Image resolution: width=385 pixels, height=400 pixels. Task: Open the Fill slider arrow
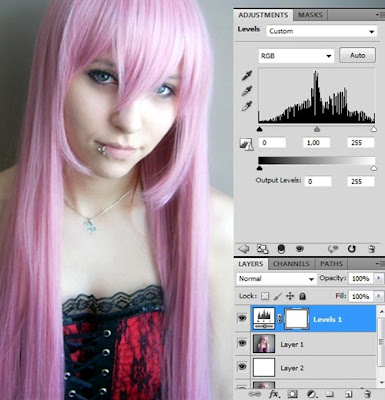click(378, 296)
